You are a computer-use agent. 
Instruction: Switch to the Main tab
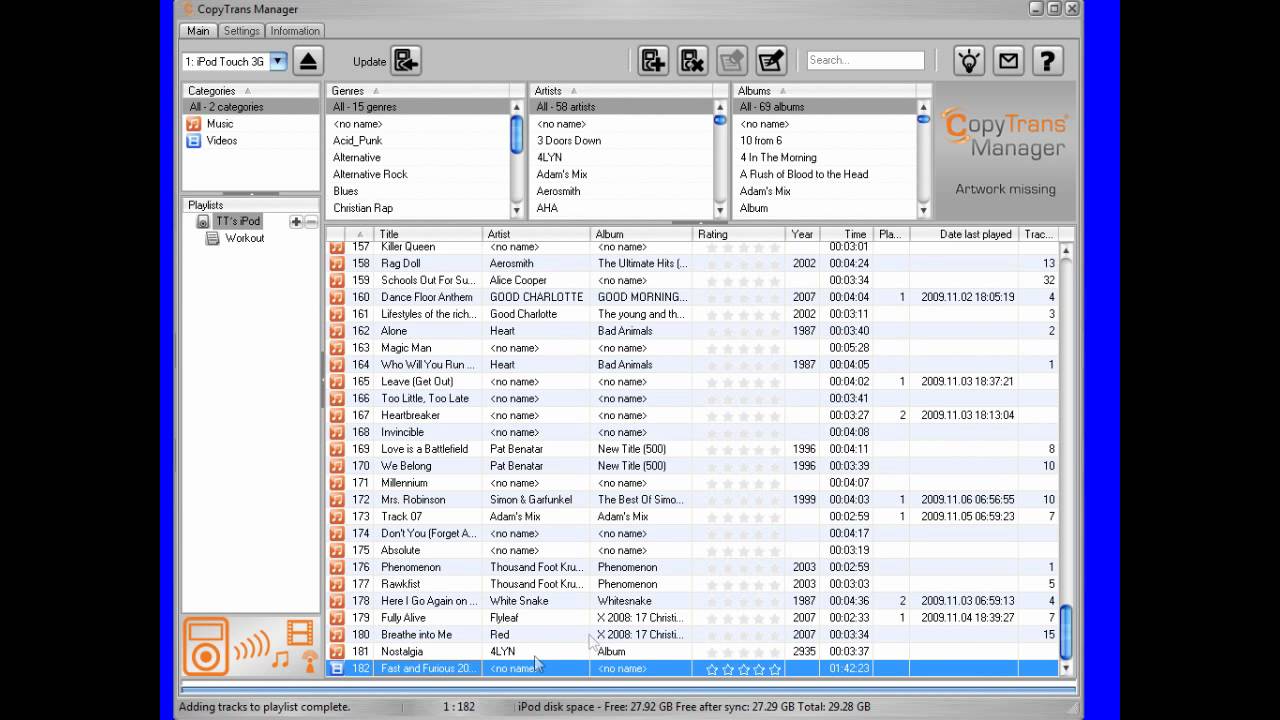[x=198, y=31]
